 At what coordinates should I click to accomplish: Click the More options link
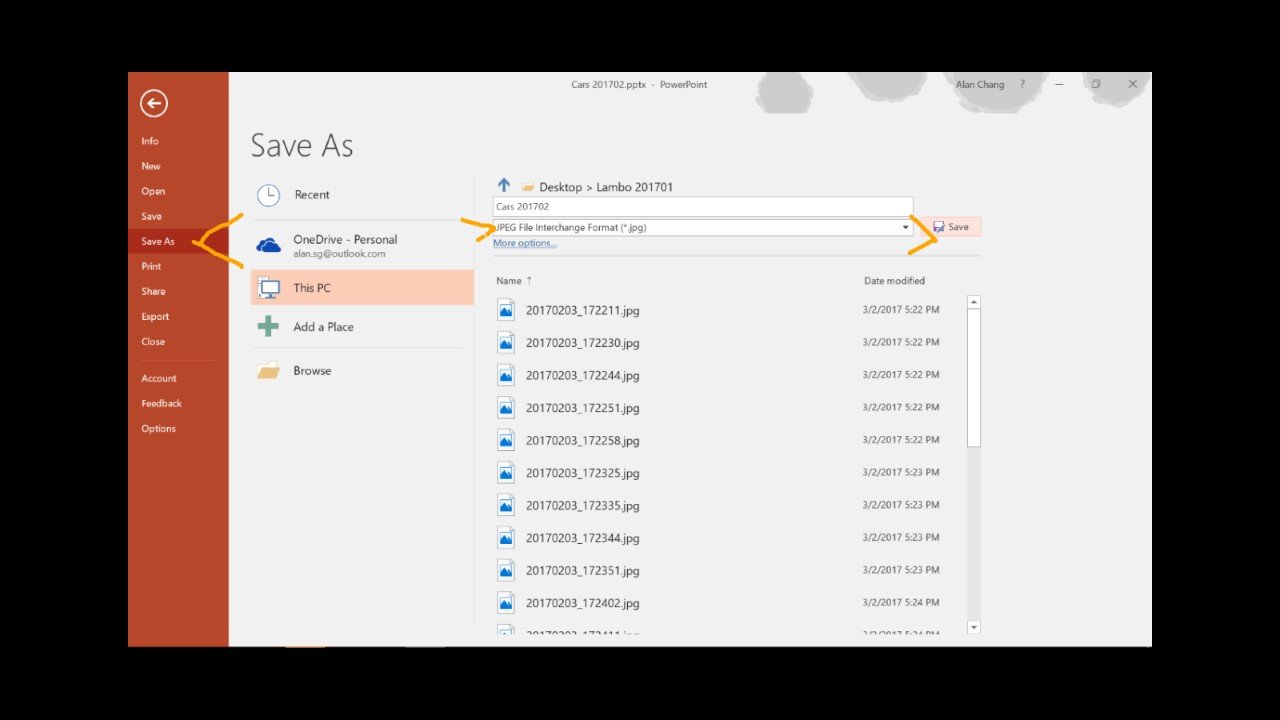click(x=525, y=243)
